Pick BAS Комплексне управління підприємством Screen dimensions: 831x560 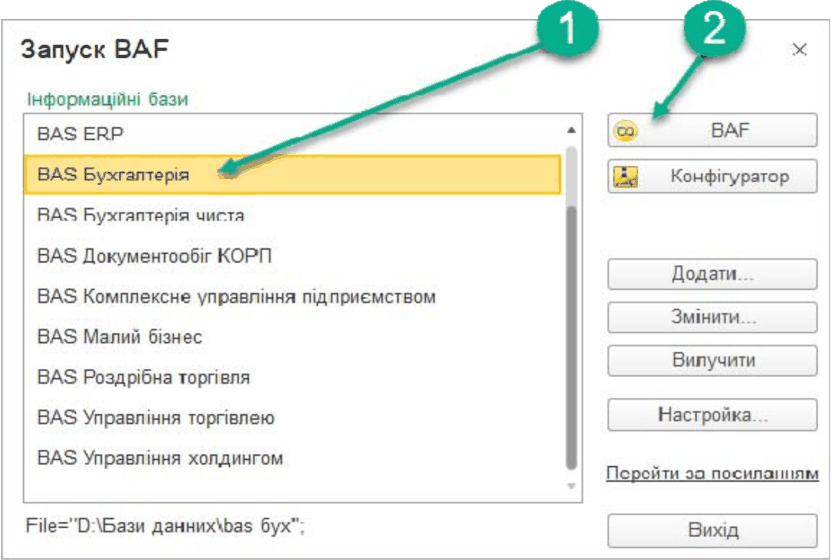coord(293,296)
